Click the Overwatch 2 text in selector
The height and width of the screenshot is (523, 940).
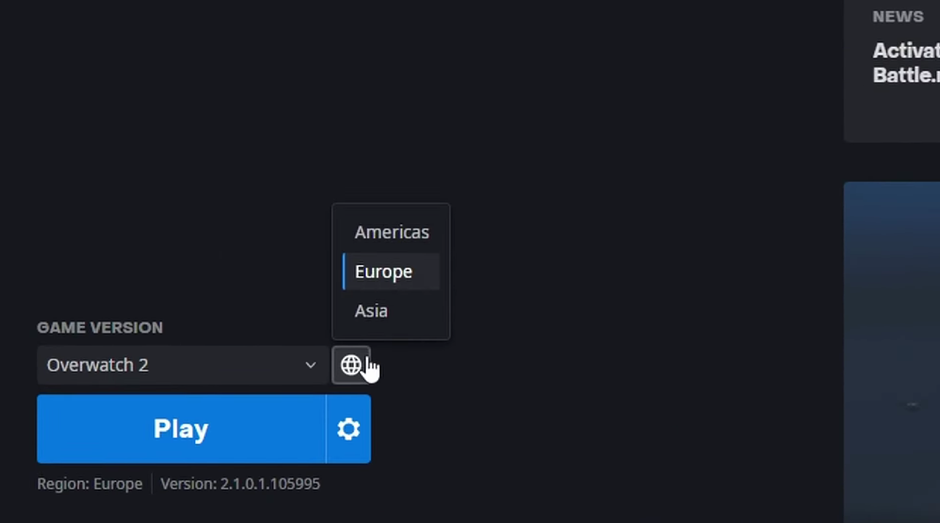click(x=98, y=365)
